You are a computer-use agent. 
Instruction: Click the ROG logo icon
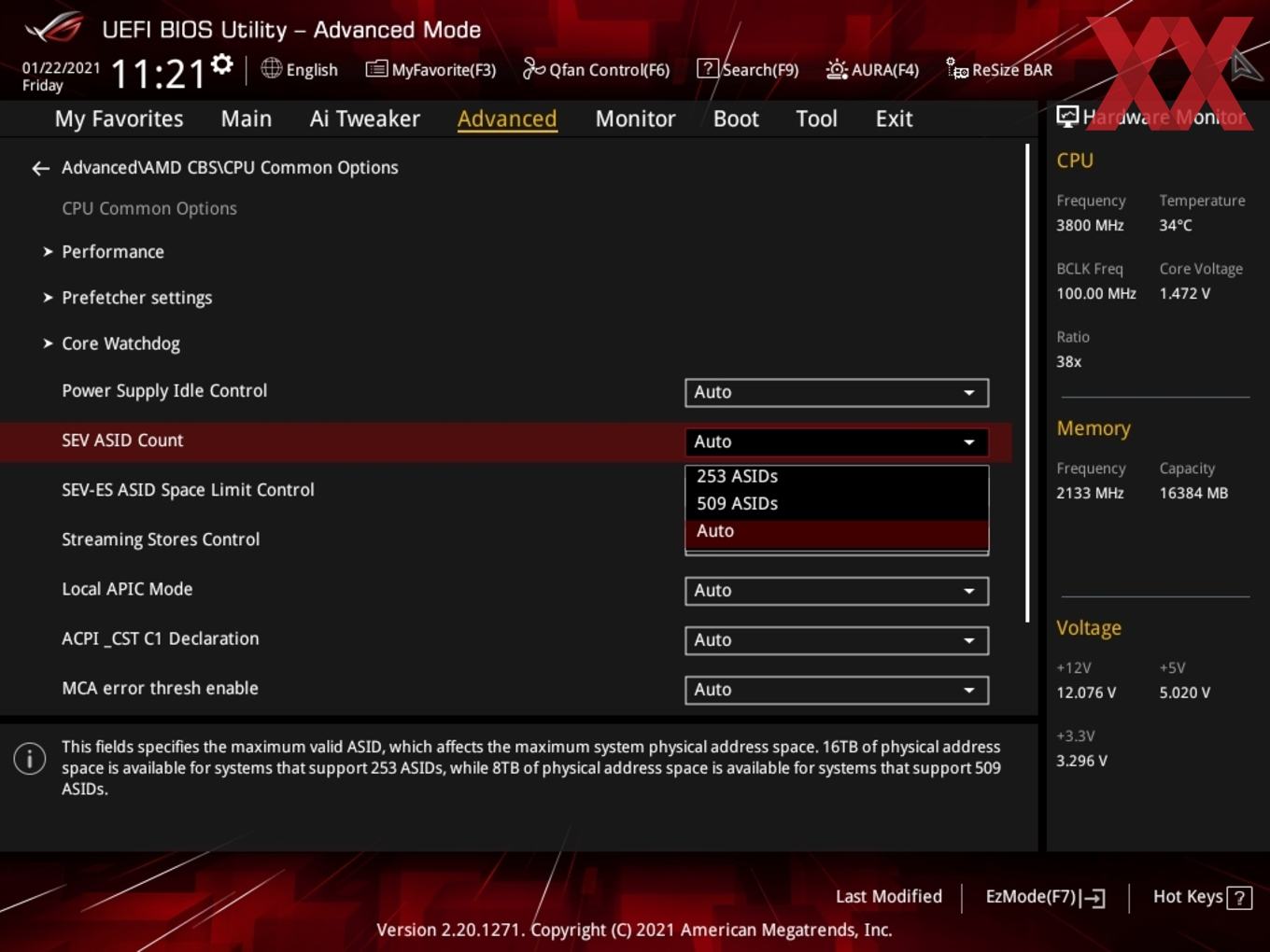54,28
